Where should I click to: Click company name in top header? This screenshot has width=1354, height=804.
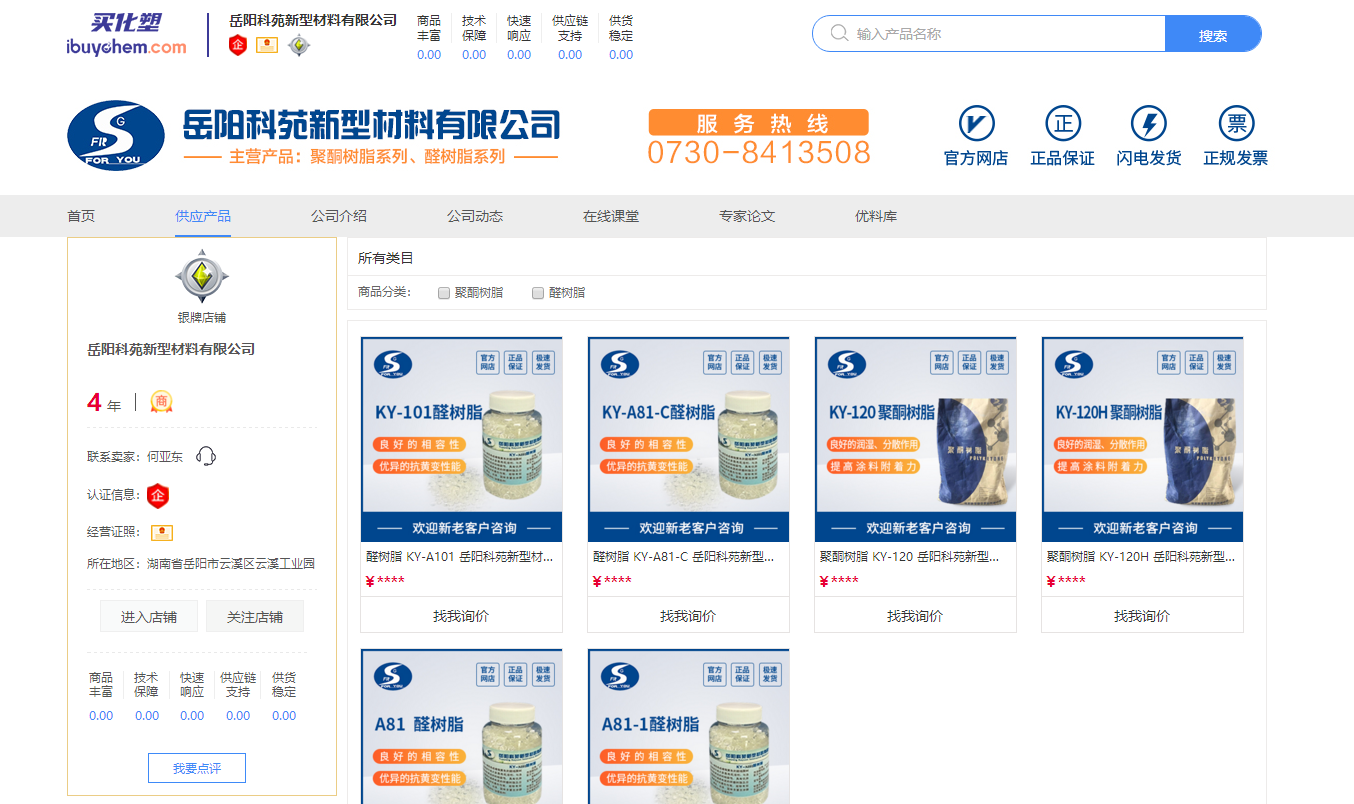coord(313,20)
